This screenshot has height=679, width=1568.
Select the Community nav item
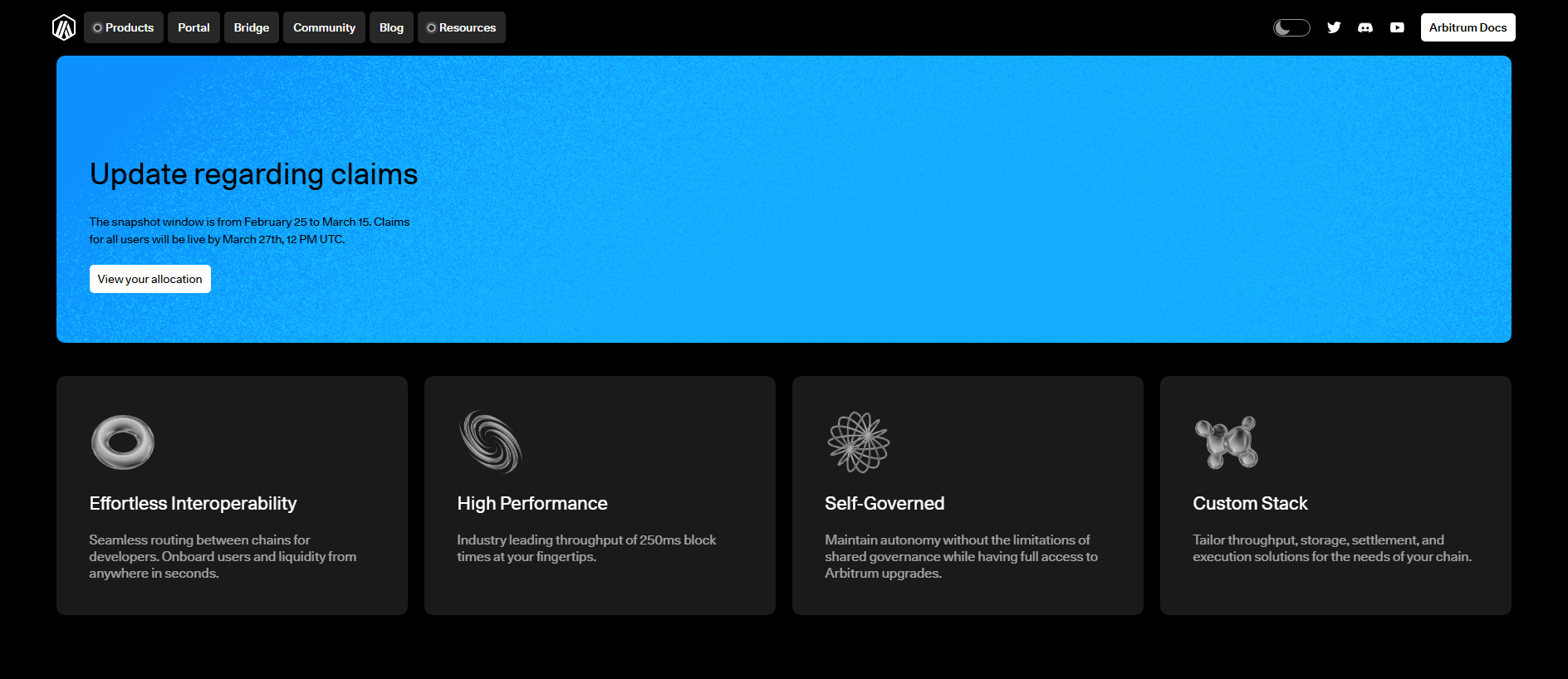point(324,27)
